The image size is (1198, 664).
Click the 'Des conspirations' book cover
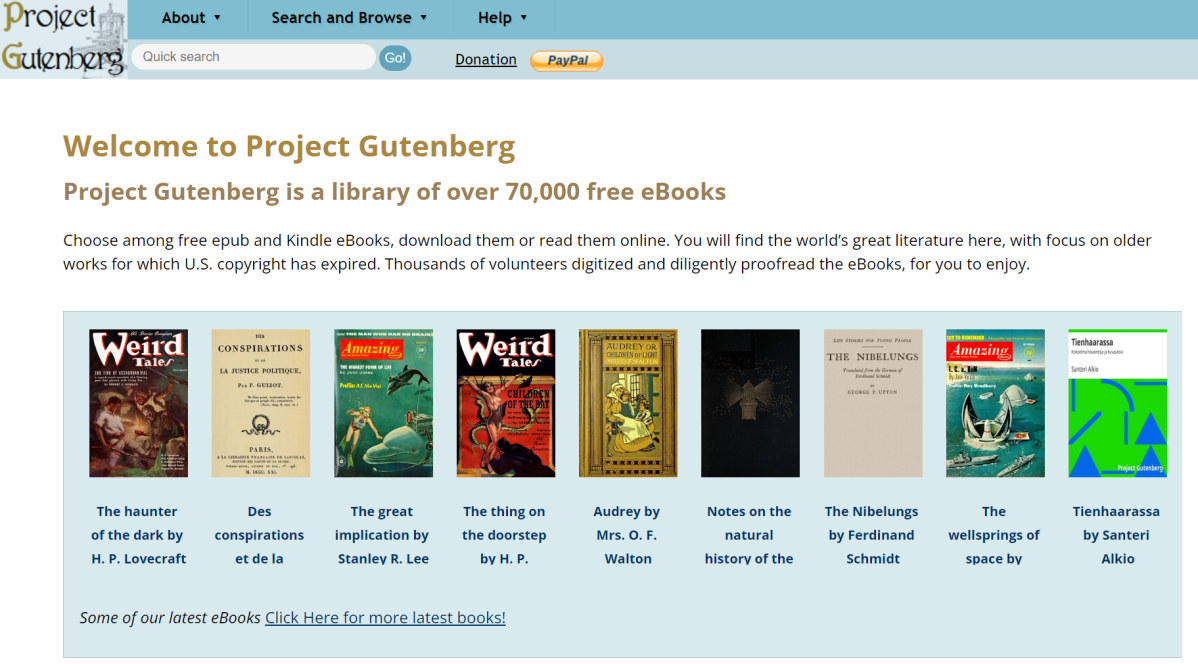pyautogui.click(x=260, y=402)
